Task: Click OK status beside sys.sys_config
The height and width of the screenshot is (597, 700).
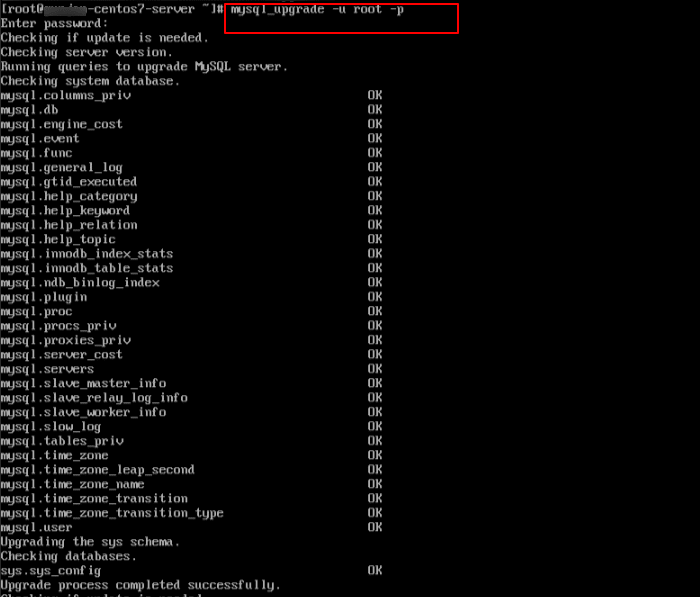Action: coord(375,571)
